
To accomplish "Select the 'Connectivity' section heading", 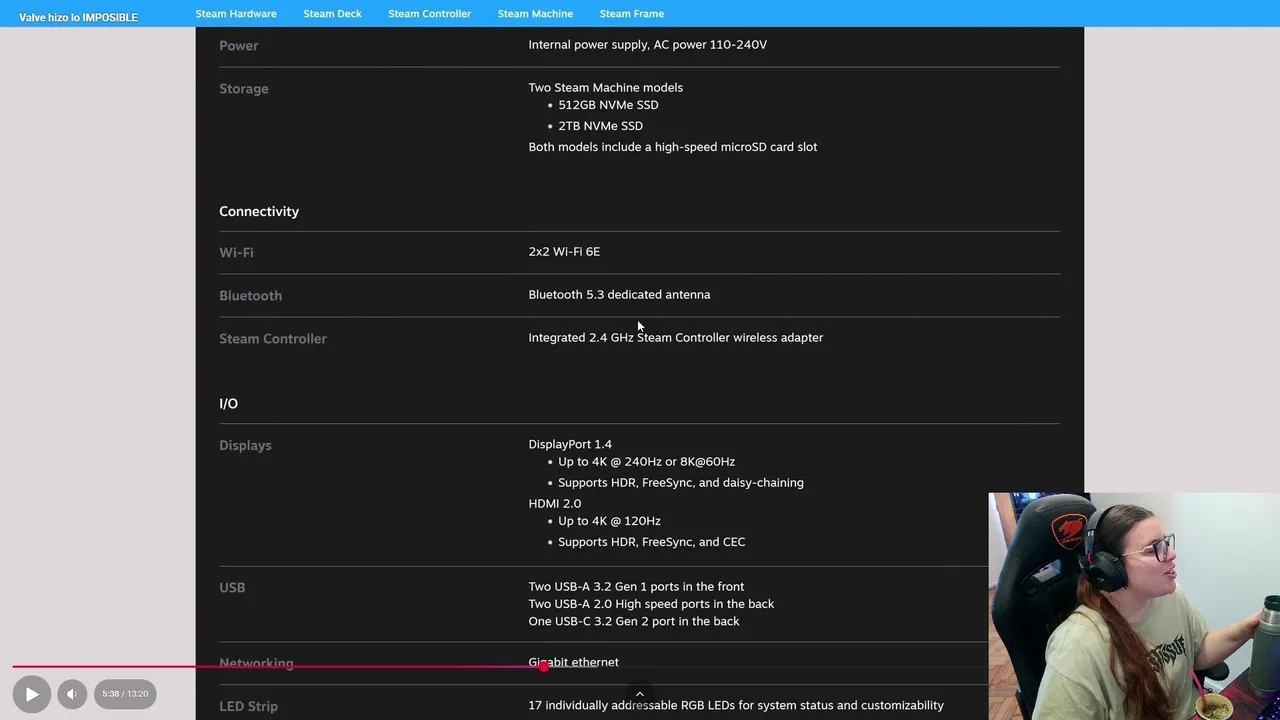I will pyautogui.click(x=259, y=211).
